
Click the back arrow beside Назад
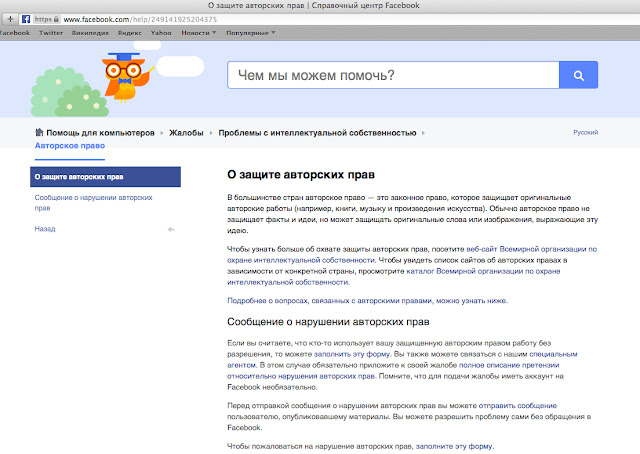(x=171, y=229)
